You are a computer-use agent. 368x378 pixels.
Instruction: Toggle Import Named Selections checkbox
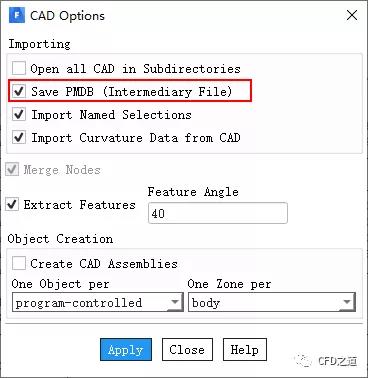pos(19,114)
